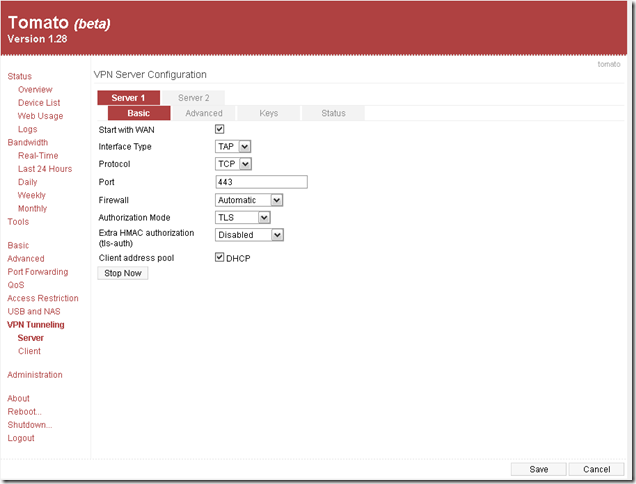Uncheck the DHCP client address pool checkbox

click(220, 257)
